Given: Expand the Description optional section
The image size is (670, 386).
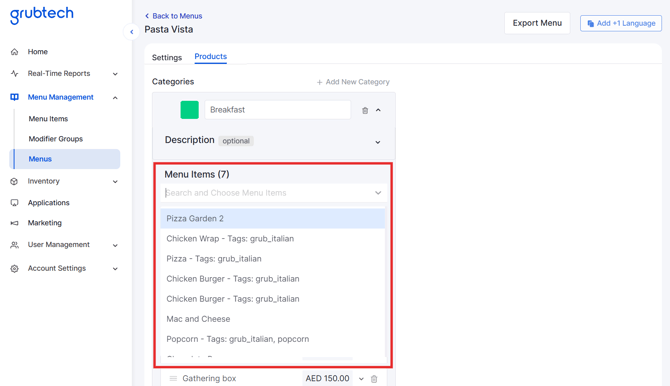Looking at the screenshot, I should point(378,142).
